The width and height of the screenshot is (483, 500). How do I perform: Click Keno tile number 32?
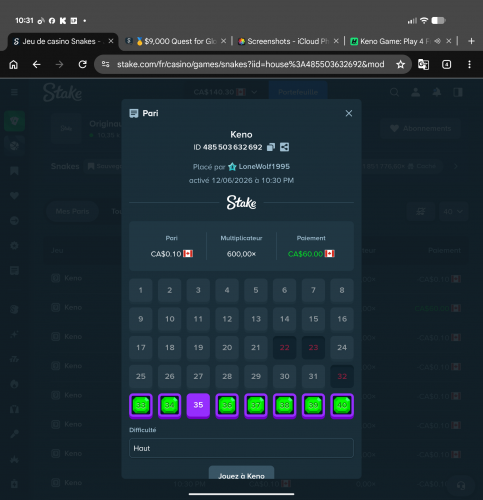coord(342,376)
